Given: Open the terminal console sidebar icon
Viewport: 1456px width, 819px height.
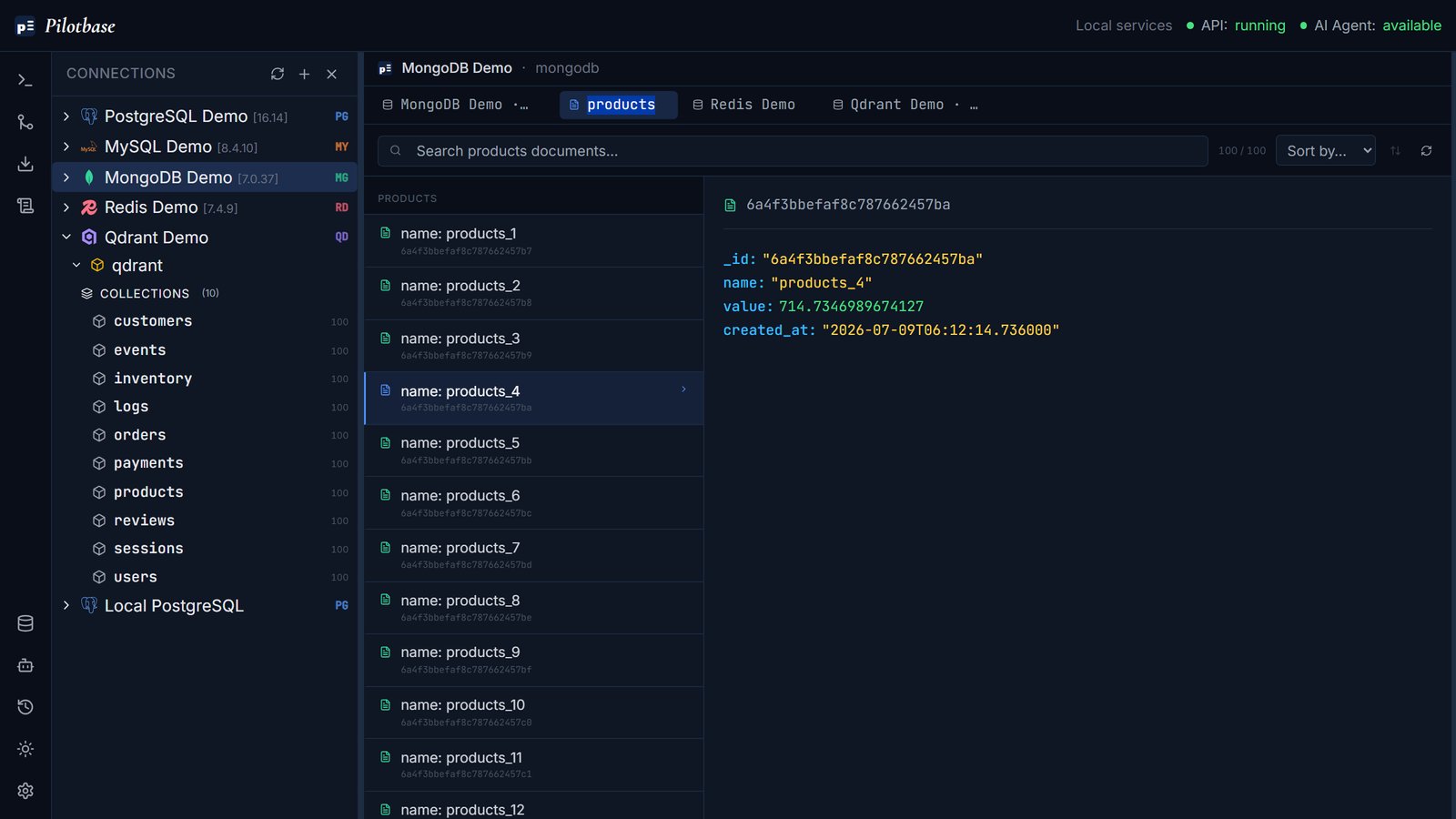Looking at the screenshot, I should coord(25,80).
